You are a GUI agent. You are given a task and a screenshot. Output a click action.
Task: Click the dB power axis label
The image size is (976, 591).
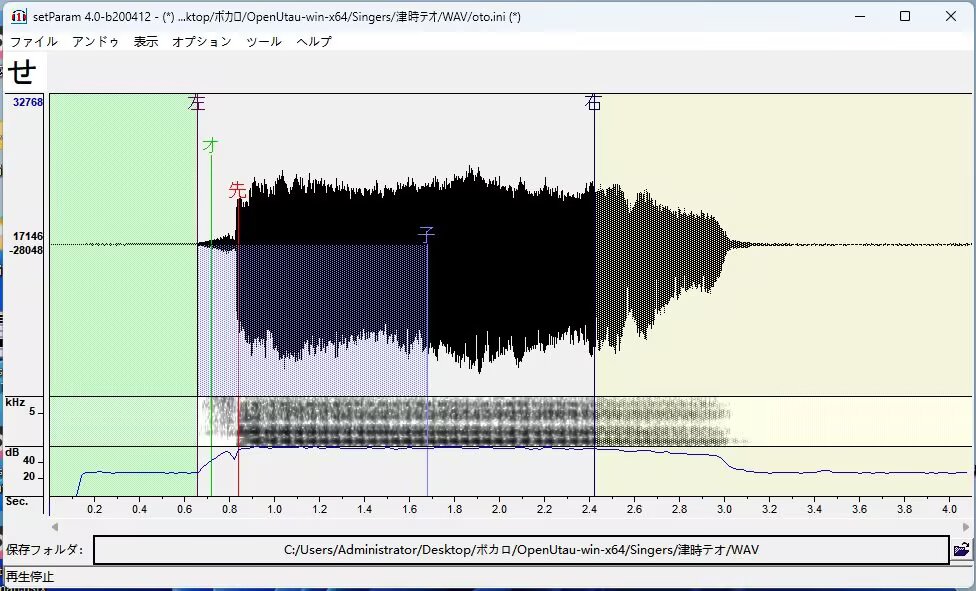(x=12, y=453)
